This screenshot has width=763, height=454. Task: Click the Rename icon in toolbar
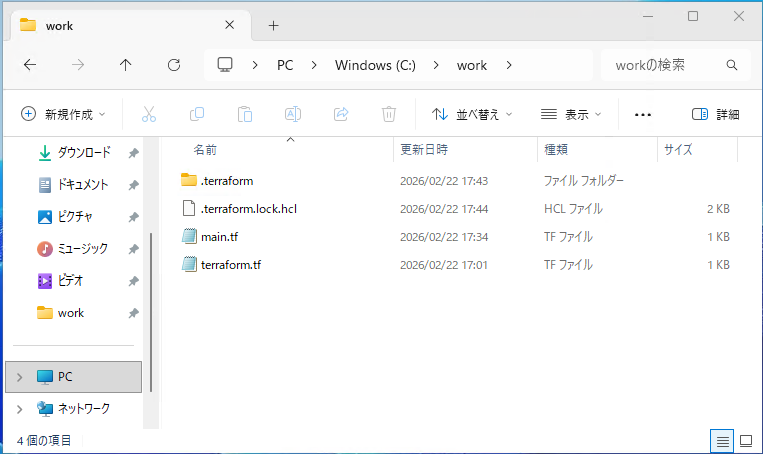pyautogui.click(x=293, y=114)
